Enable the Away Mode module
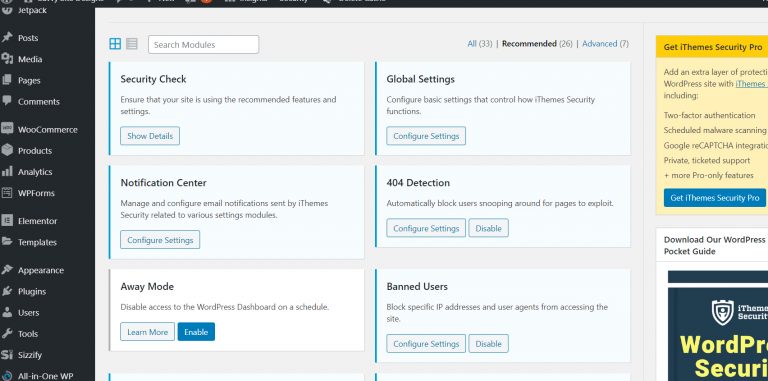 [196, 332]
